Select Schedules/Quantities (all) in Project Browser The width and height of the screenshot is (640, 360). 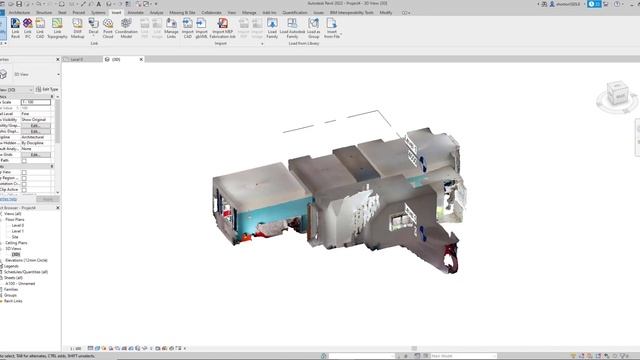pyautogui.click(x=26, y=272)
